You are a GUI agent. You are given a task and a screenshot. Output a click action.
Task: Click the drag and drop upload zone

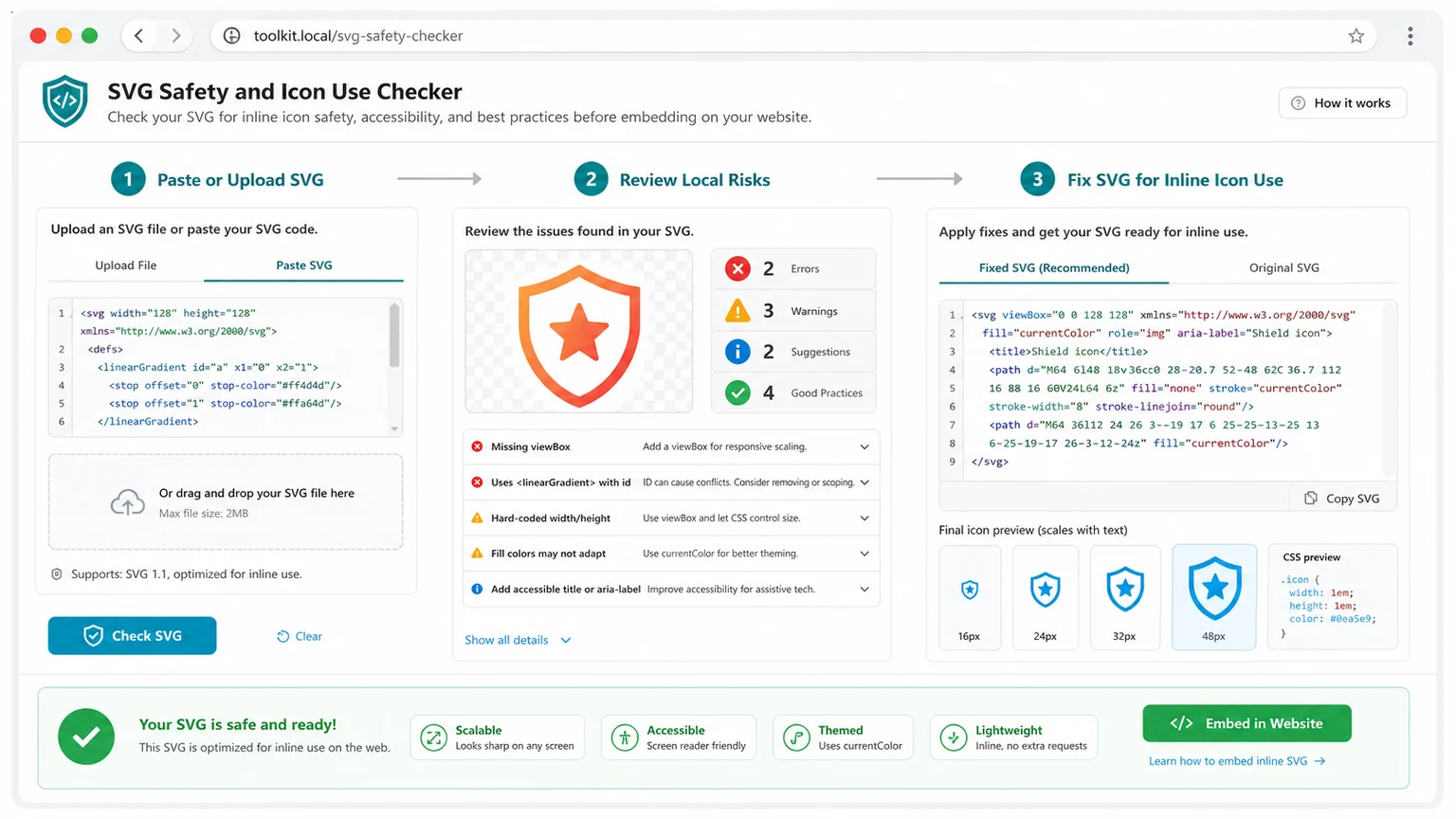coord(226,501)
